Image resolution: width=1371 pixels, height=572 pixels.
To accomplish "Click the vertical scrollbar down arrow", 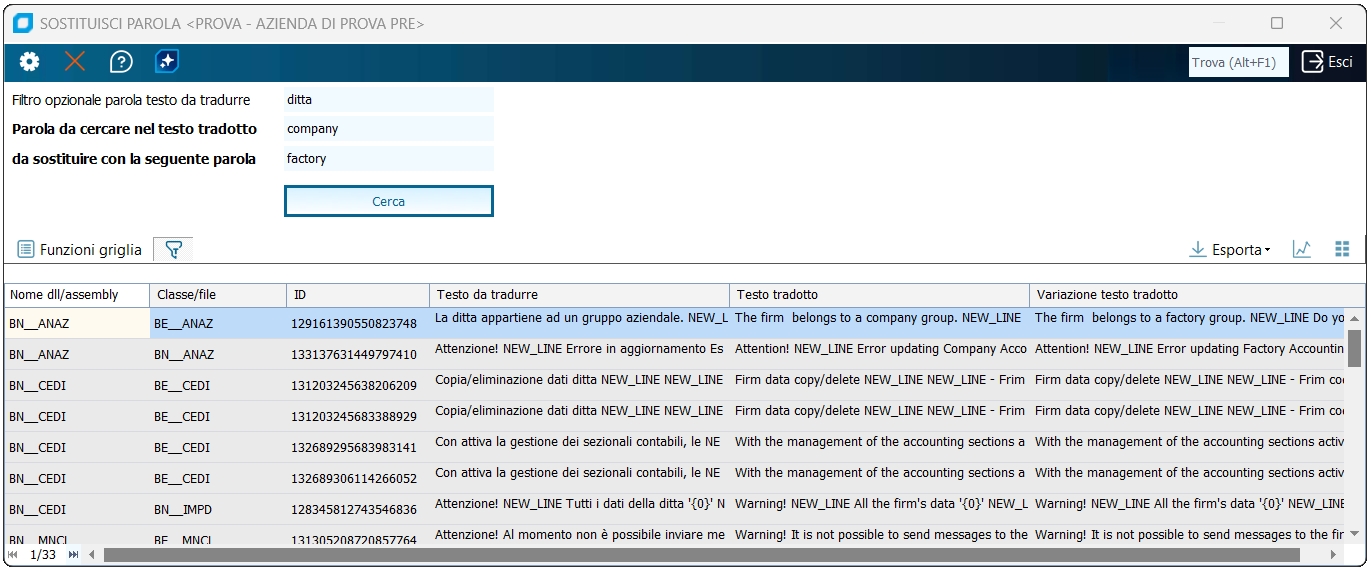I will [x=1355, y=534].
